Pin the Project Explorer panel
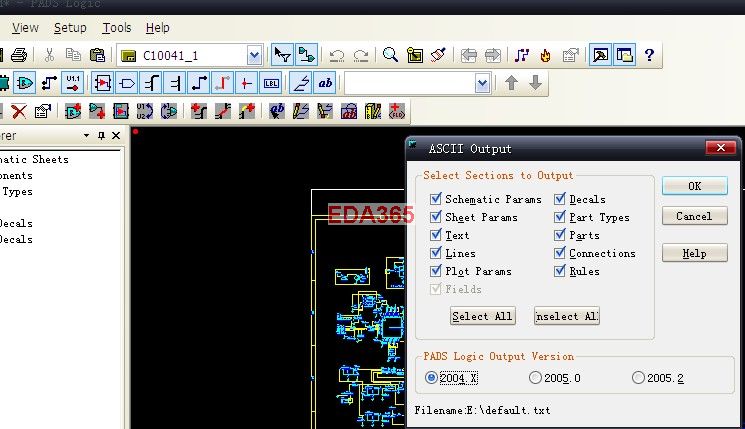The image size is (745, 429). [101, 135]
